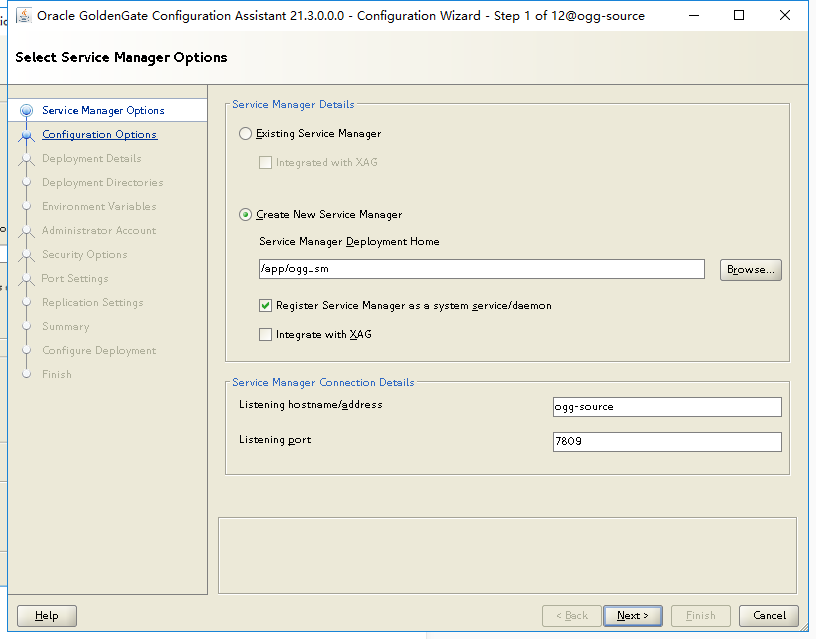Image resolution: width=816 pixels, height=639 pixels.
Task: Click the Service Manager Deployment Home label
Action: (x=349, y=241)
